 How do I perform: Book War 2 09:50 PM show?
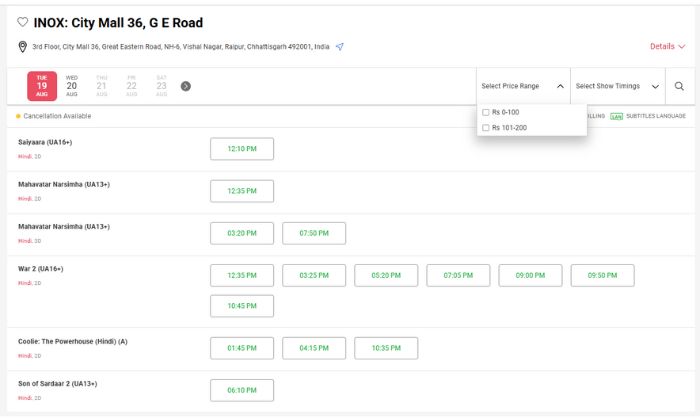pos(603,275)
